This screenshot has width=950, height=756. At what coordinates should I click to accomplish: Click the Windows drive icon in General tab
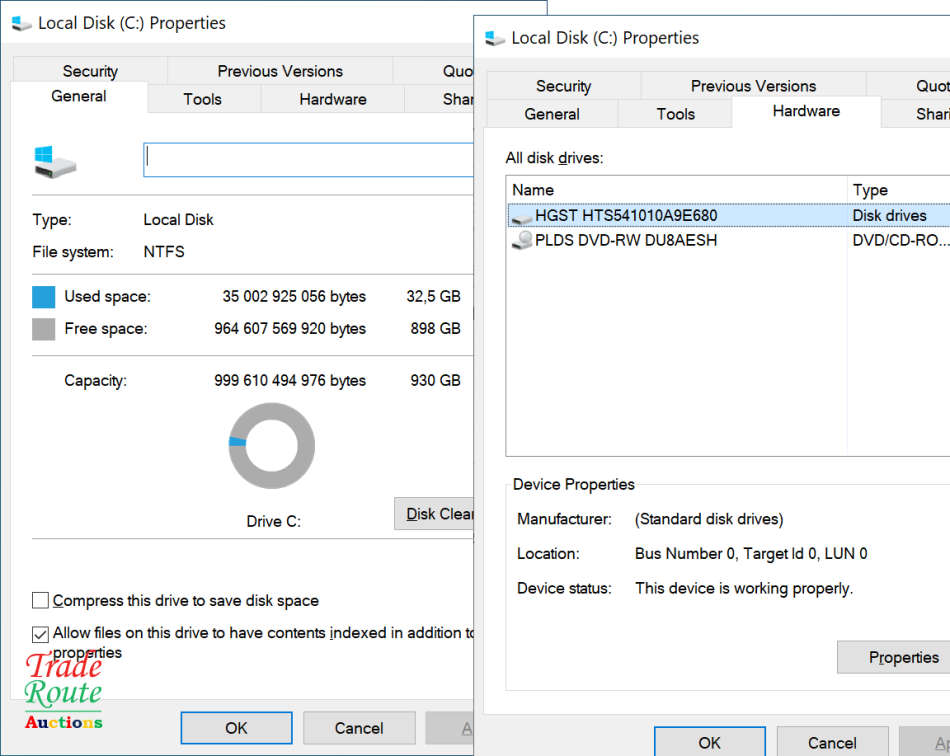(x=54, y=162)
